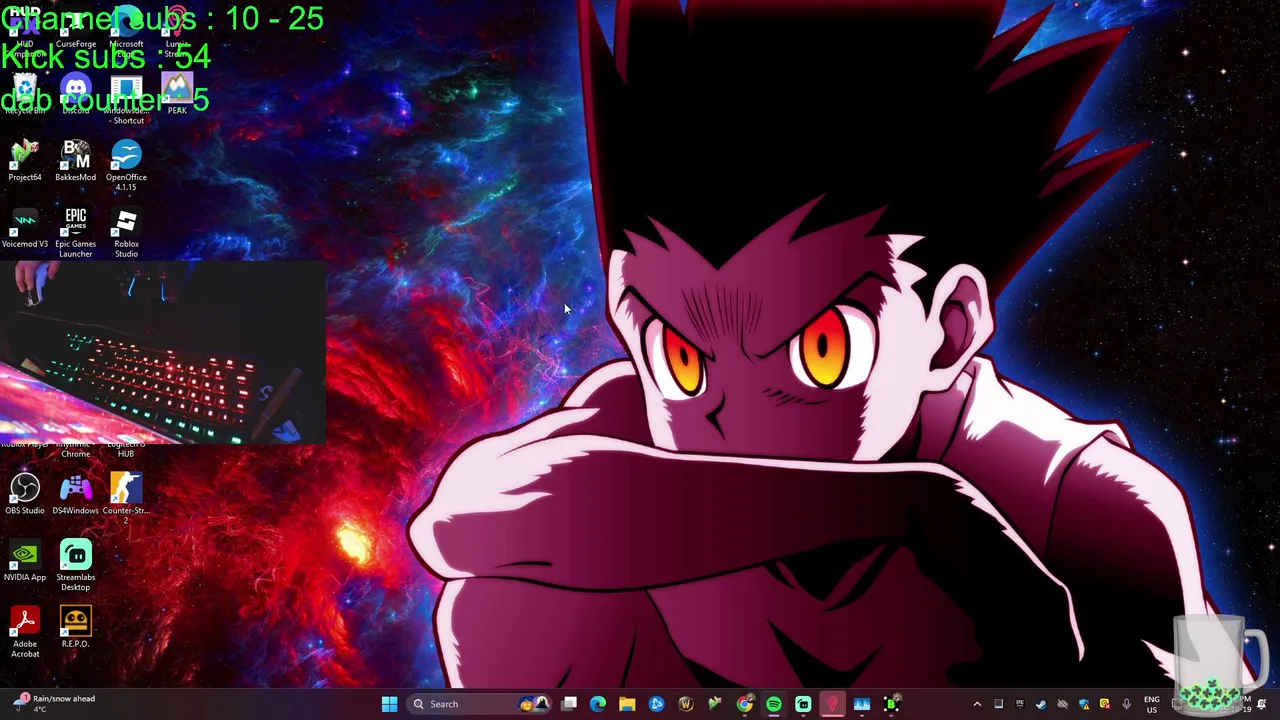Open the weather widget Rain/snow ahead
This screenshot has height=720, width=1280.
[x=53, y=704]
